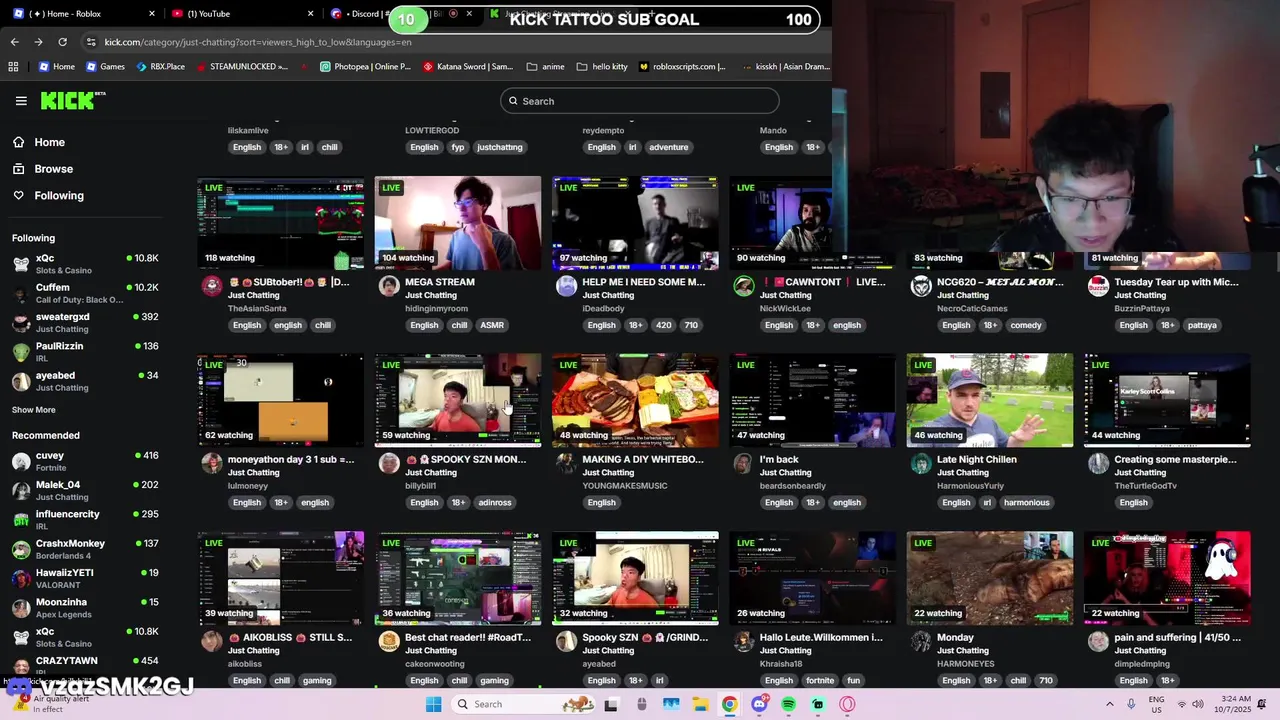Open the YOUNGMAKESMUSIC channel name
Screen dimensions: 1280x720
click(x=625, y=486)
